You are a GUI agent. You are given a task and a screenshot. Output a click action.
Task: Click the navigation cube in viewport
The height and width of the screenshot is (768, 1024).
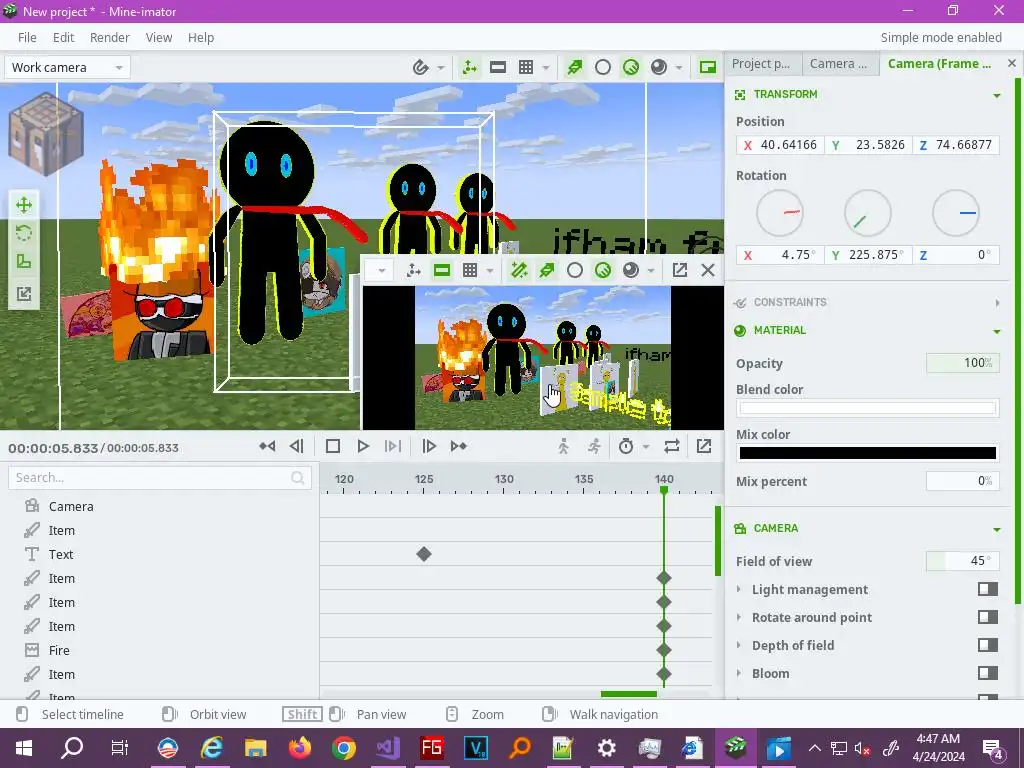point(46,134)
